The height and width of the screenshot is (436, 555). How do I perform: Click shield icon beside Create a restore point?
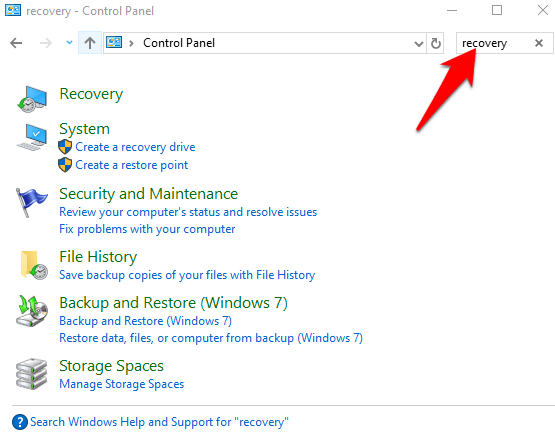click(x=65, y=165)
